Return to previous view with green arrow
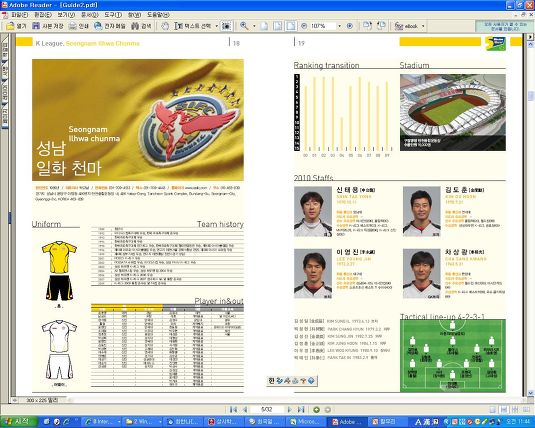The height and width of the screenshot is (428, 535). click(x=316, y=409)
